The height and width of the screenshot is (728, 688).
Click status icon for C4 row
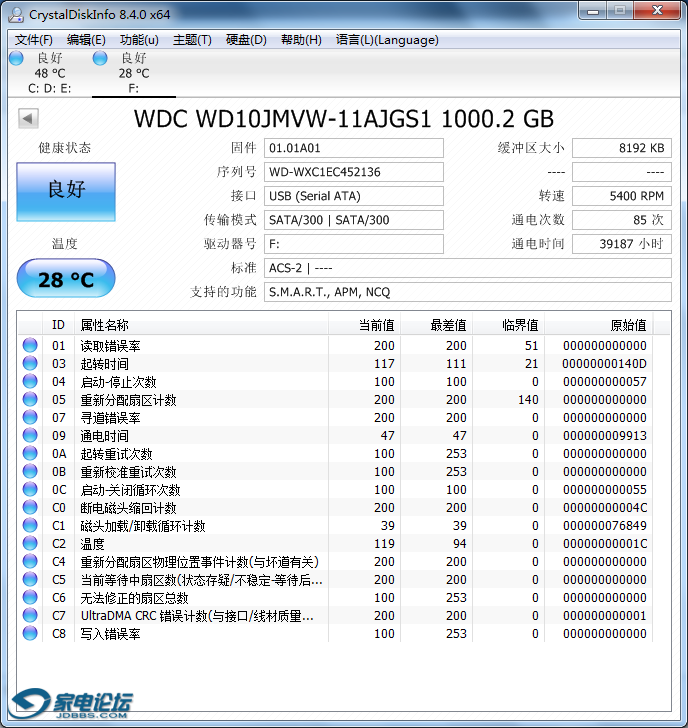click(30, 561)
